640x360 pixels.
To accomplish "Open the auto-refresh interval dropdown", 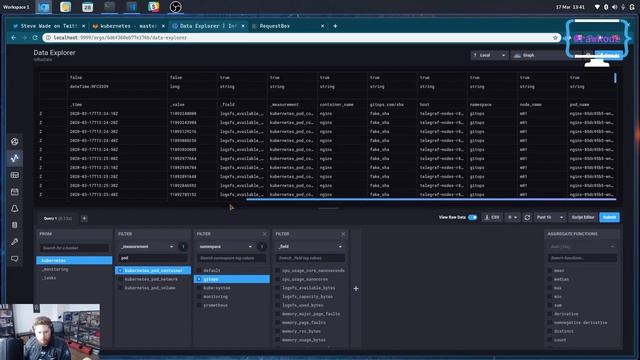I will [513, 218].
